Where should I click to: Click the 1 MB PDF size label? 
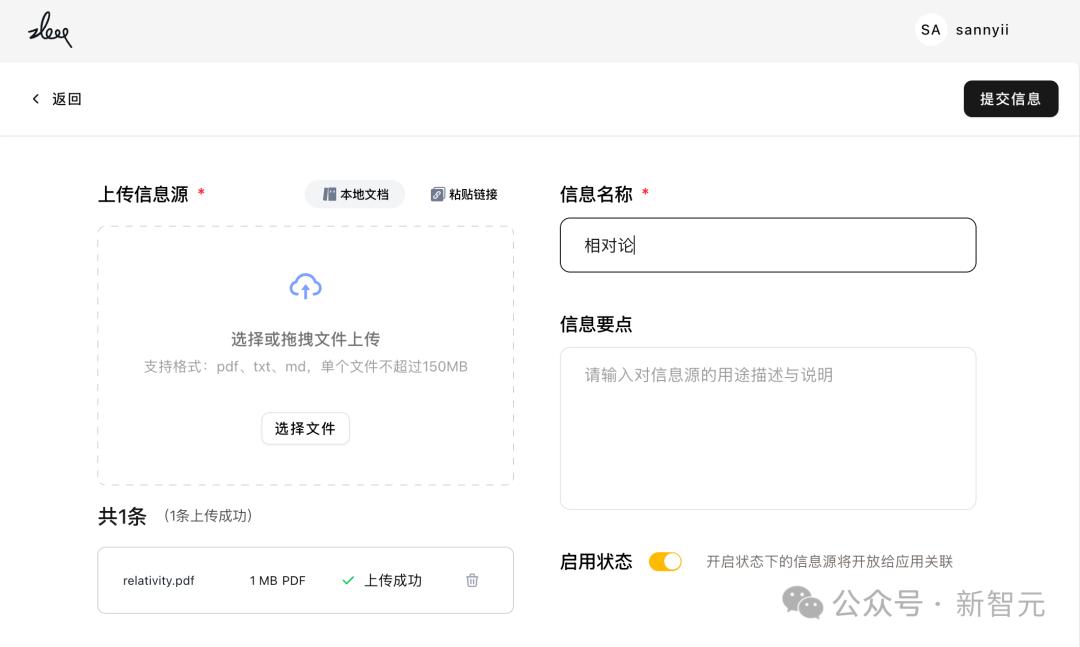coord(277,580)
